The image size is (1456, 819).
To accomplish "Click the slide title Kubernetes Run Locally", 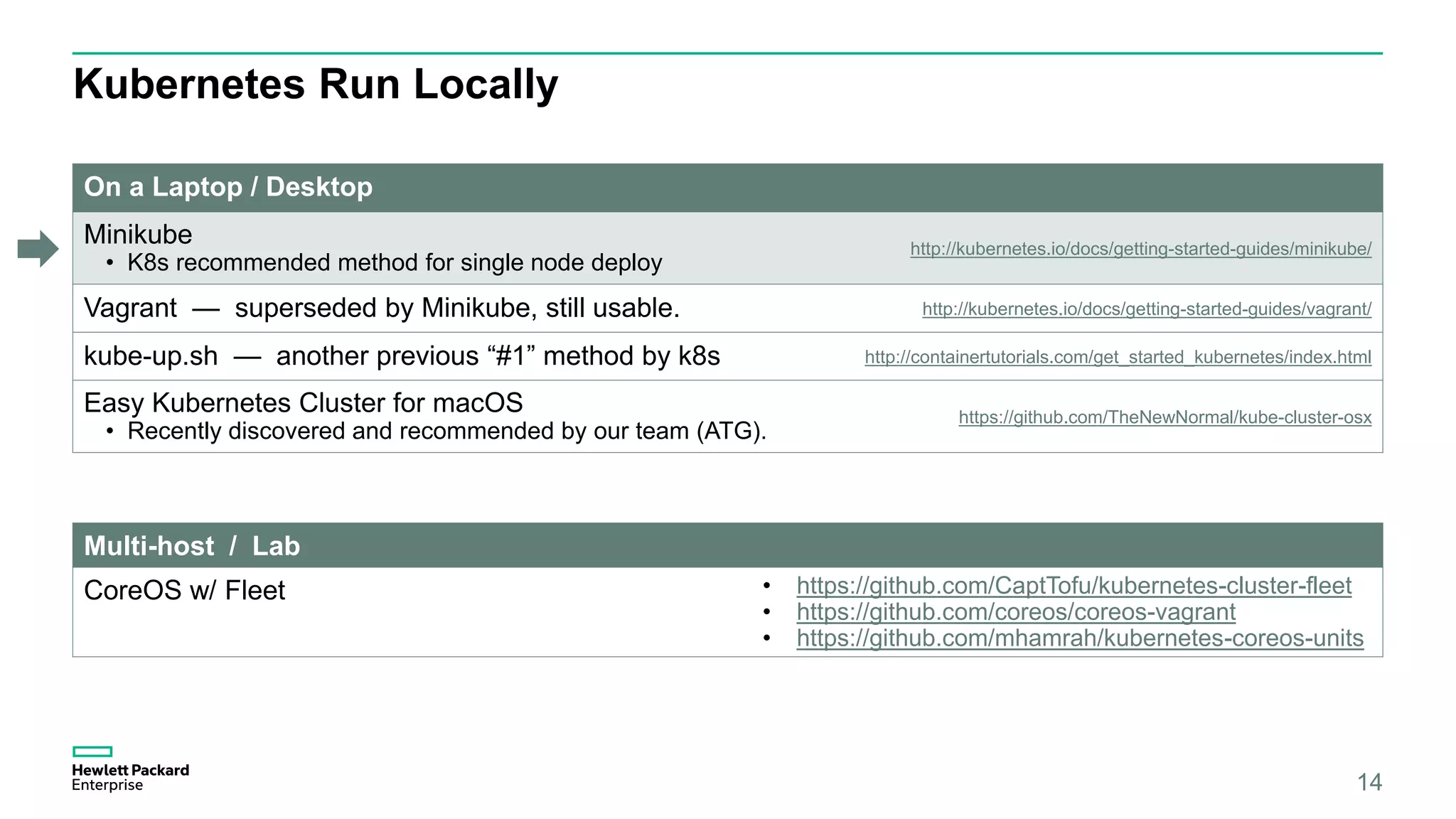I will pyautogui.click(x=316, y=84).
